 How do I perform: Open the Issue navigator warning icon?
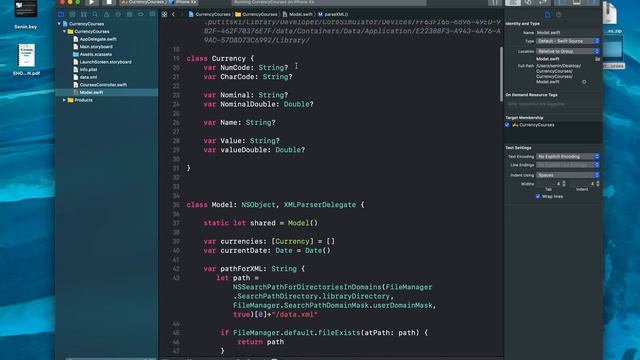(x=107, y=14)
